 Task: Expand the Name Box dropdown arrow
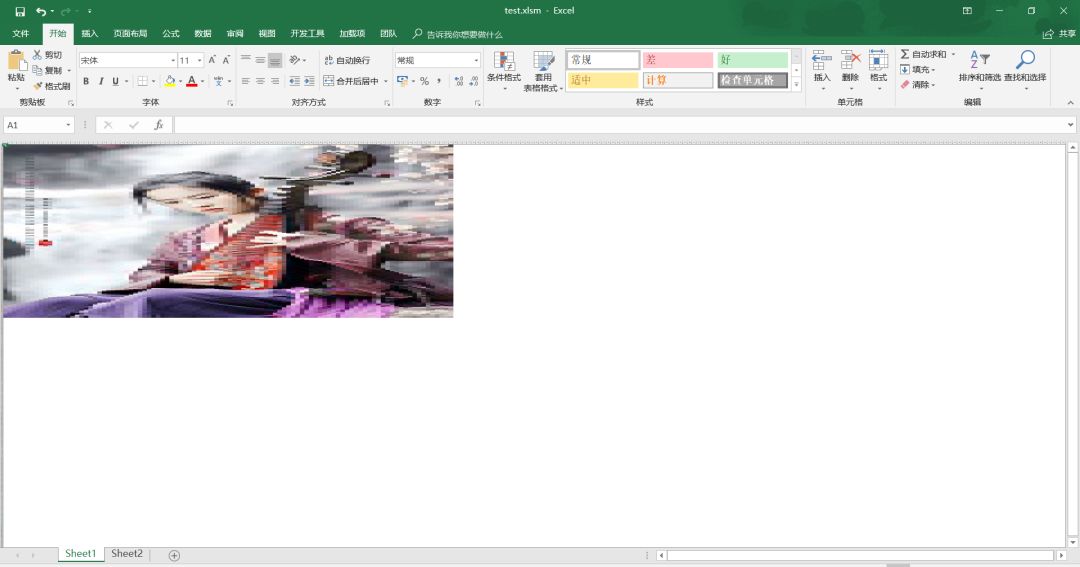[69, 125]
